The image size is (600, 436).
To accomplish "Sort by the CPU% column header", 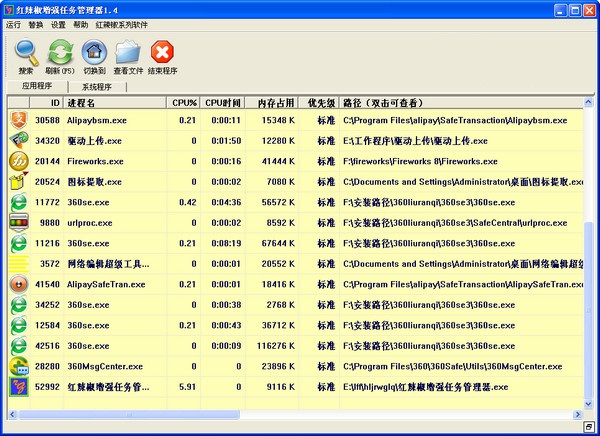I will tap(184, 103).
